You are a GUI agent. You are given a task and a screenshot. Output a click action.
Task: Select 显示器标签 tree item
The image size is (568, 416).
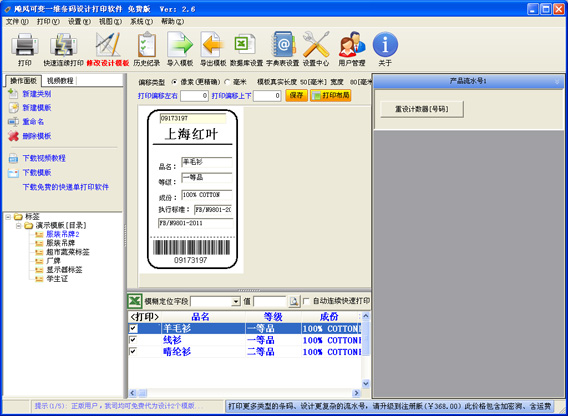pyautogui.click(x=64, y=270)
